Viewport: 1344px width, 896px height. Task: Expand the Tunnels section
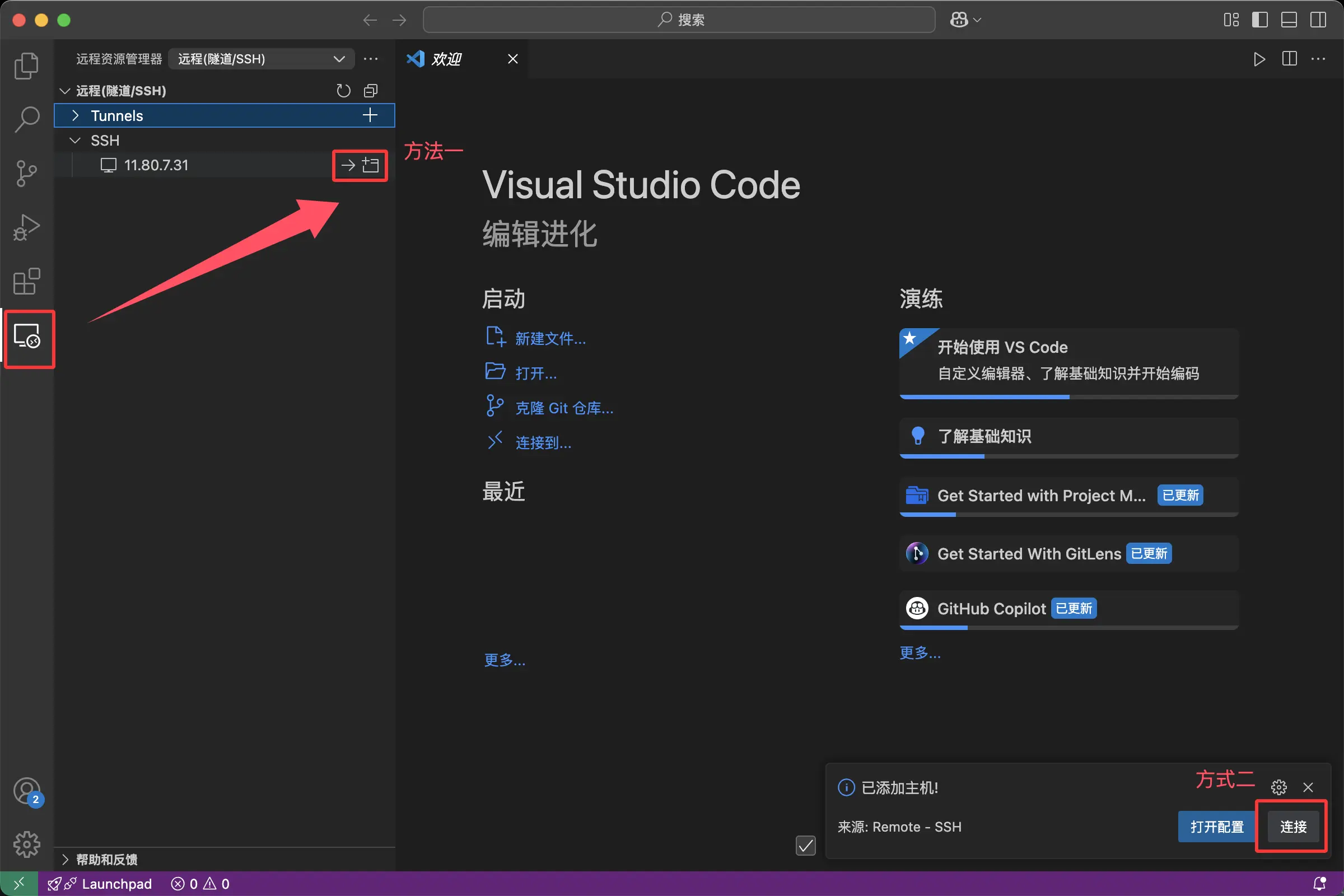(75, 115)
